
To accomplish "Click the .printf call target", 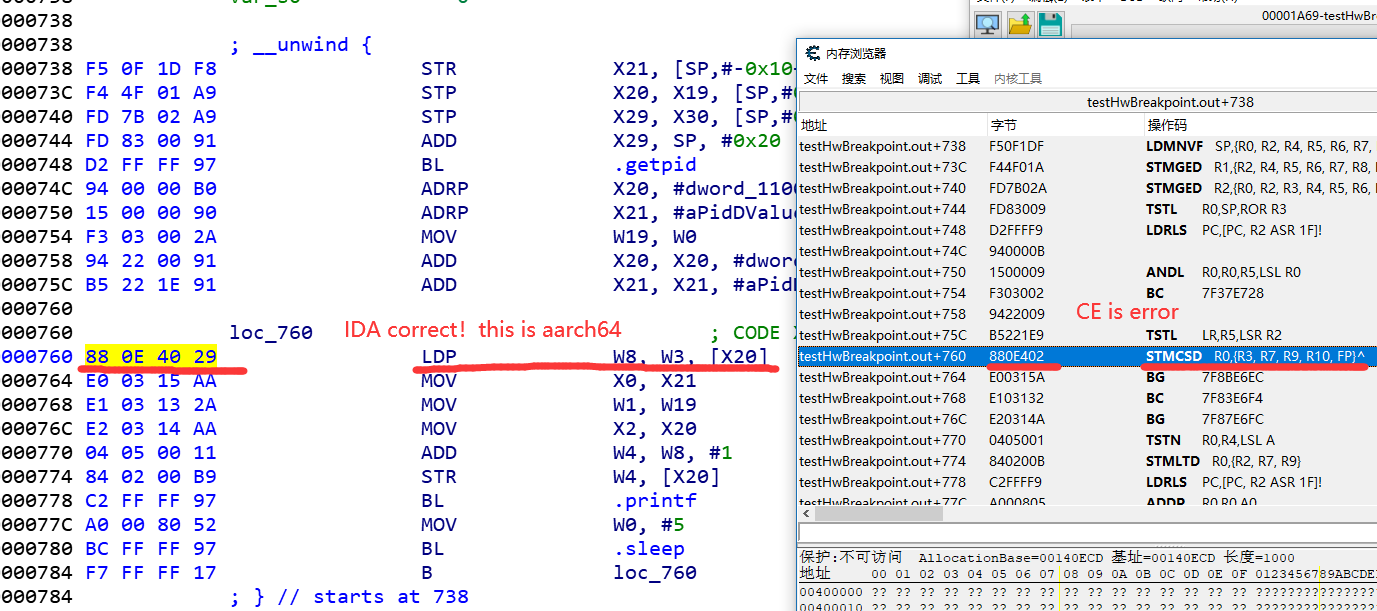I will pos(655,500).
